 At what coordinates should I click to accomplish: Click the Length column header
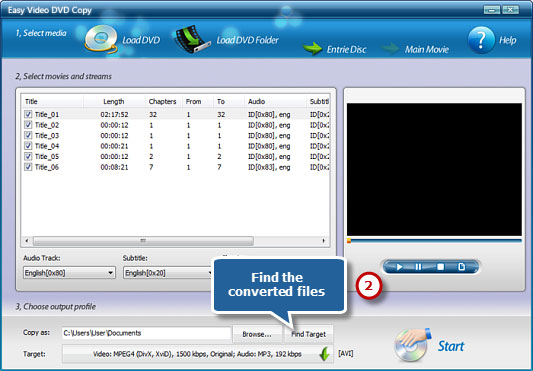click(x=114, y=101)
